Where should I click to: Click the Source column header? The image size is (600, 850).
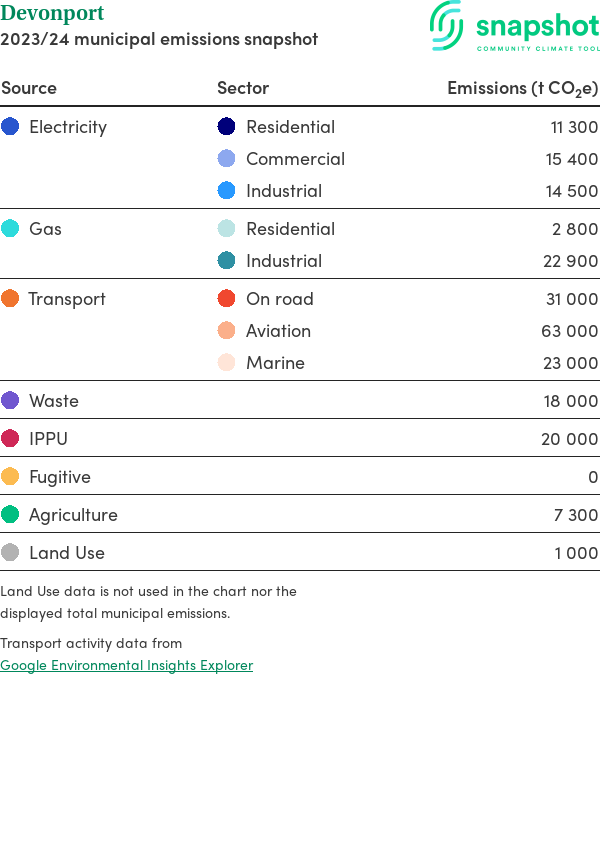29,88
